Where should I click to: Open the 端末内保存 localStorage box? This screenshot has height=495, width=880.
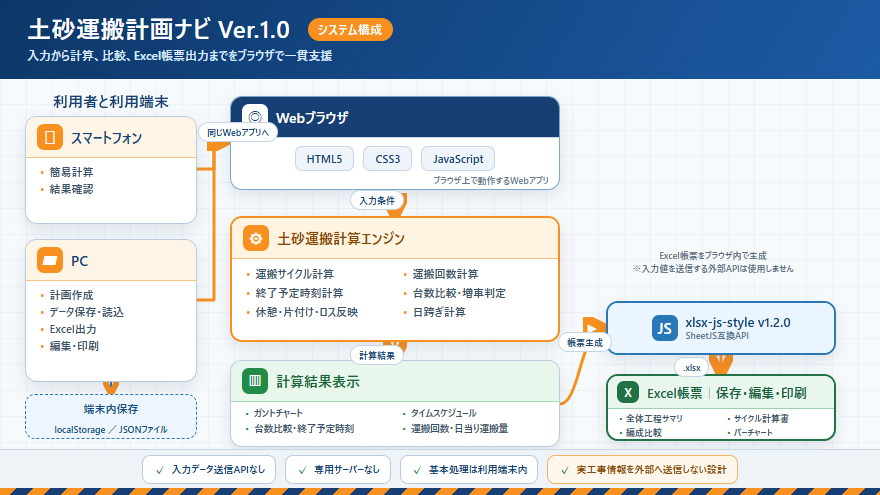tap(111, 416)
